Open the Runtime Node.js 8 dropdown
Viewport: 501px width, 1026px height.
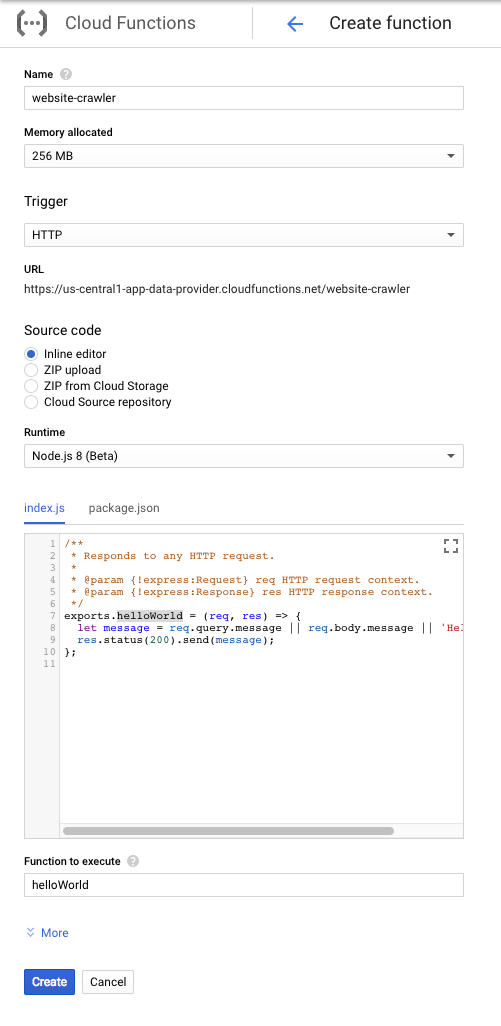point(244,456)
